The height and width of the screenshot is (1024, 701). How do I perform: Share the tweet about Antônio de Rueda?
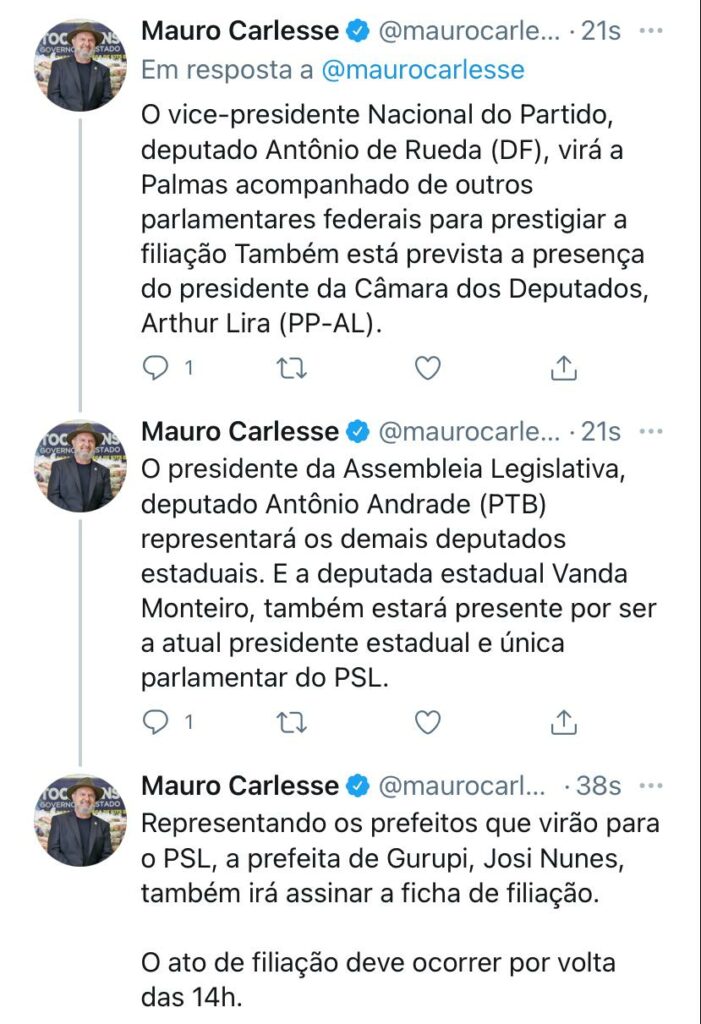(x=564, y=368)
